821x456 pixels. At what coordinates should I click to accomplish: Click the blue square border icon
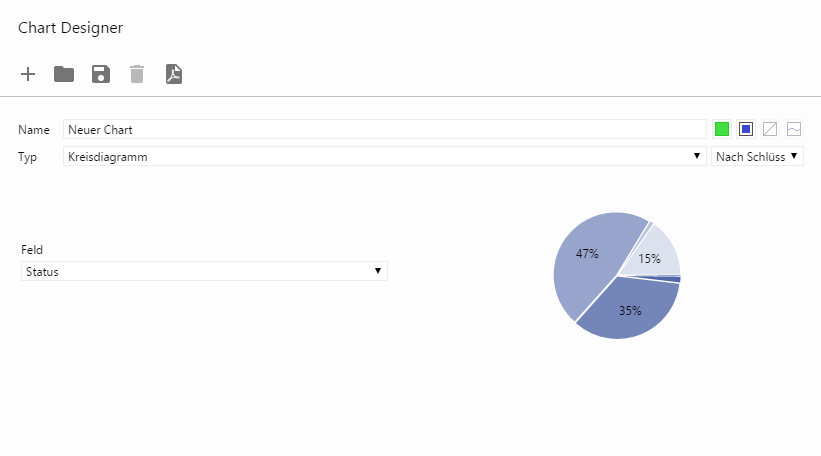(746, 129)
